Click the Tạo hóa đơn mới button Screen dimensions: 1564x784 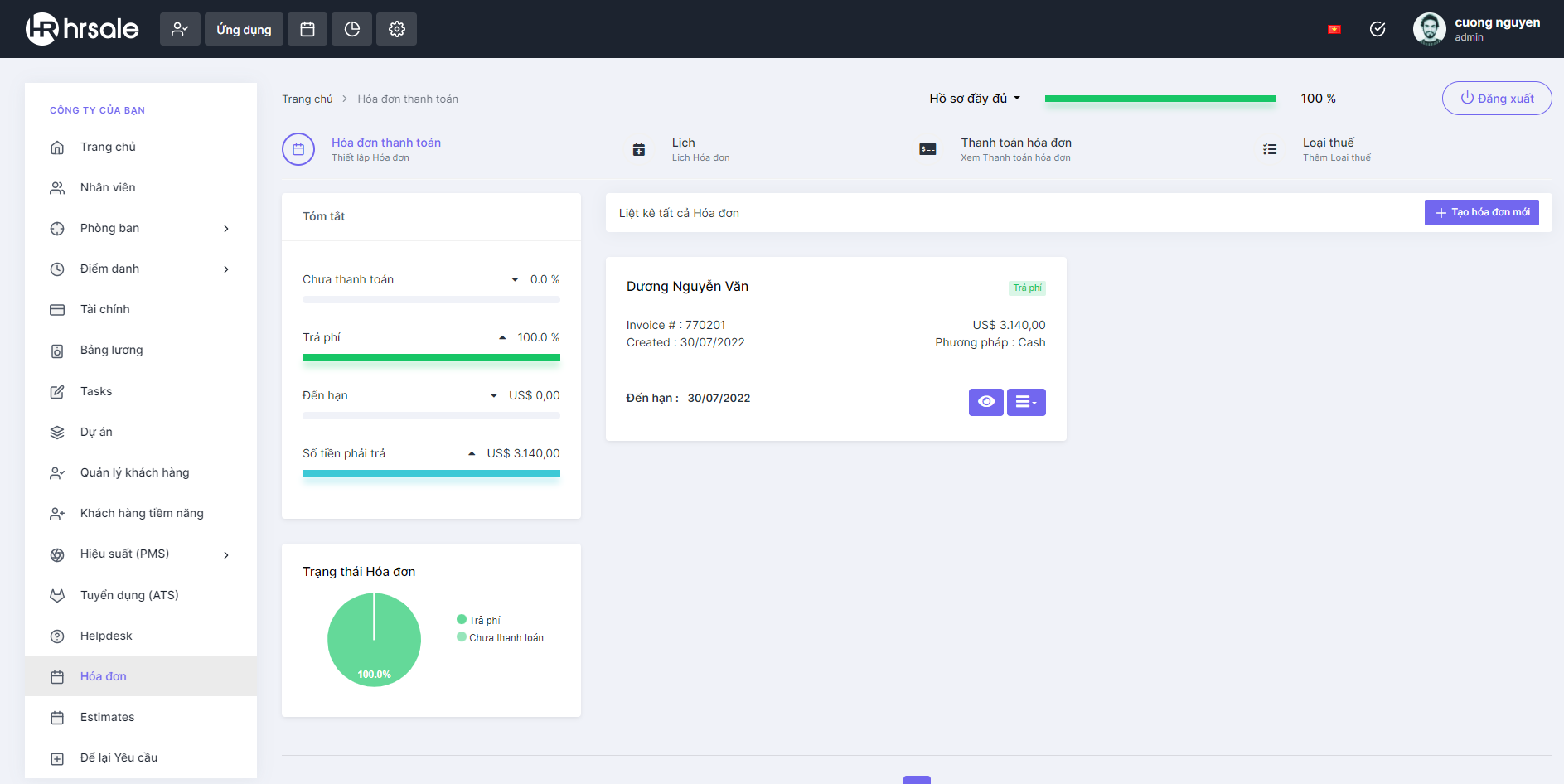point(1482,212)
